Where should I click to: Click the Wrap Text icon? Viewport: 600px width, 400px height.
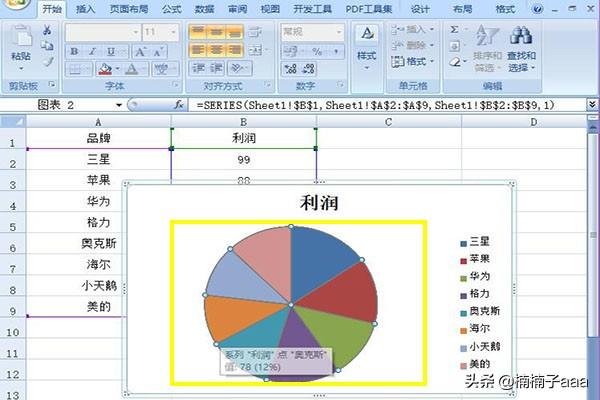(x=255, y=32)
